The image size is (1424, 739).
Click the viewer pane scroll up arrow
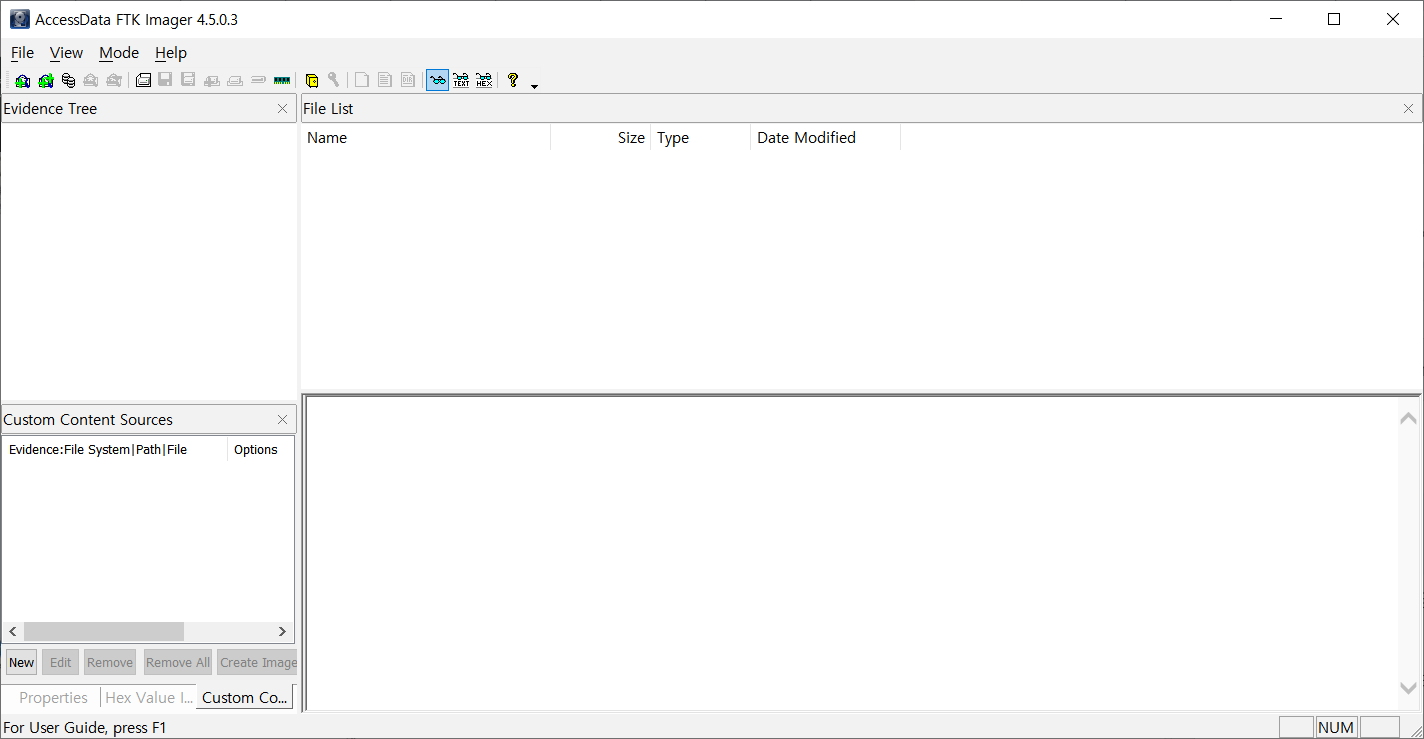coord(1408,419)
